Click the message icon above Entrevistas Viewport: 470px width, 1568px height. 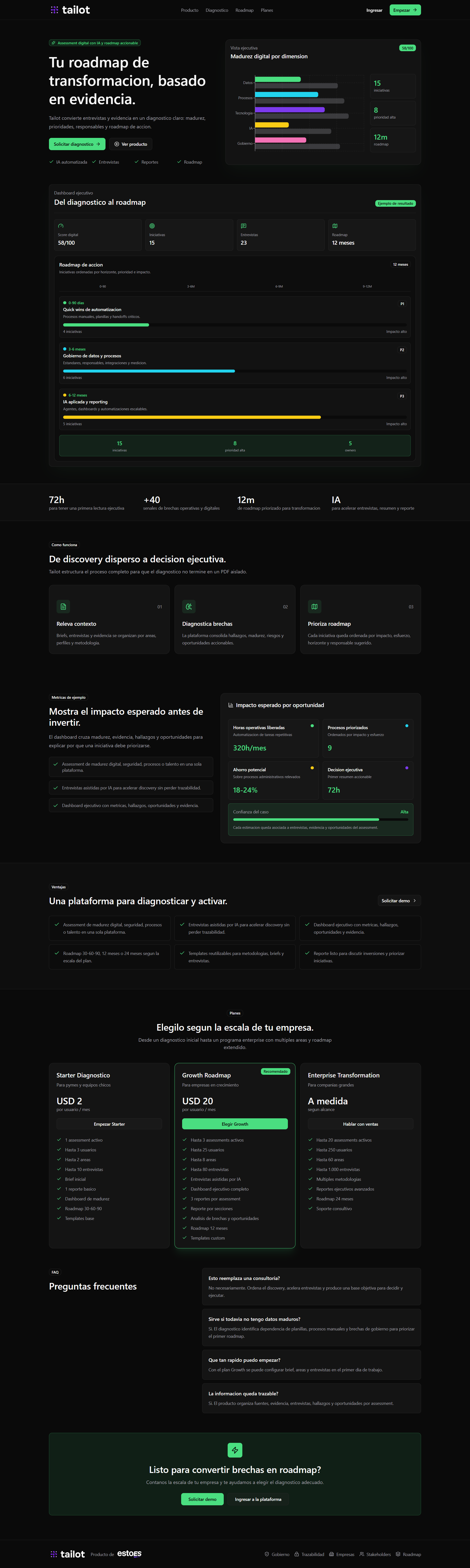(243, 226)
